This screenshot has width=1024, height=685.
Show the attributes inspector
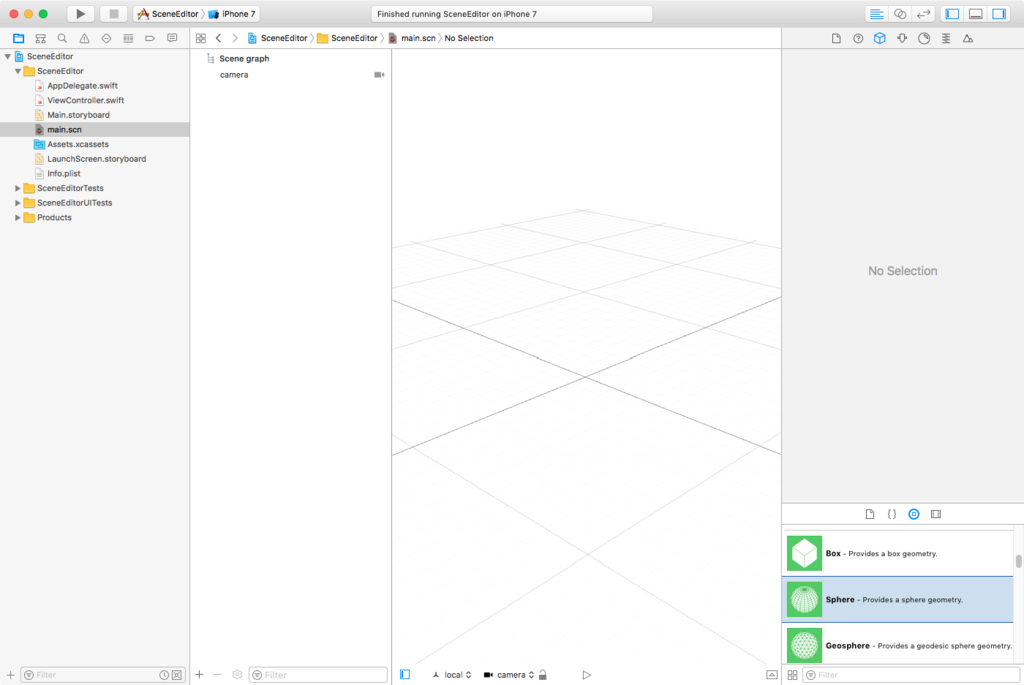pos(902,39)
